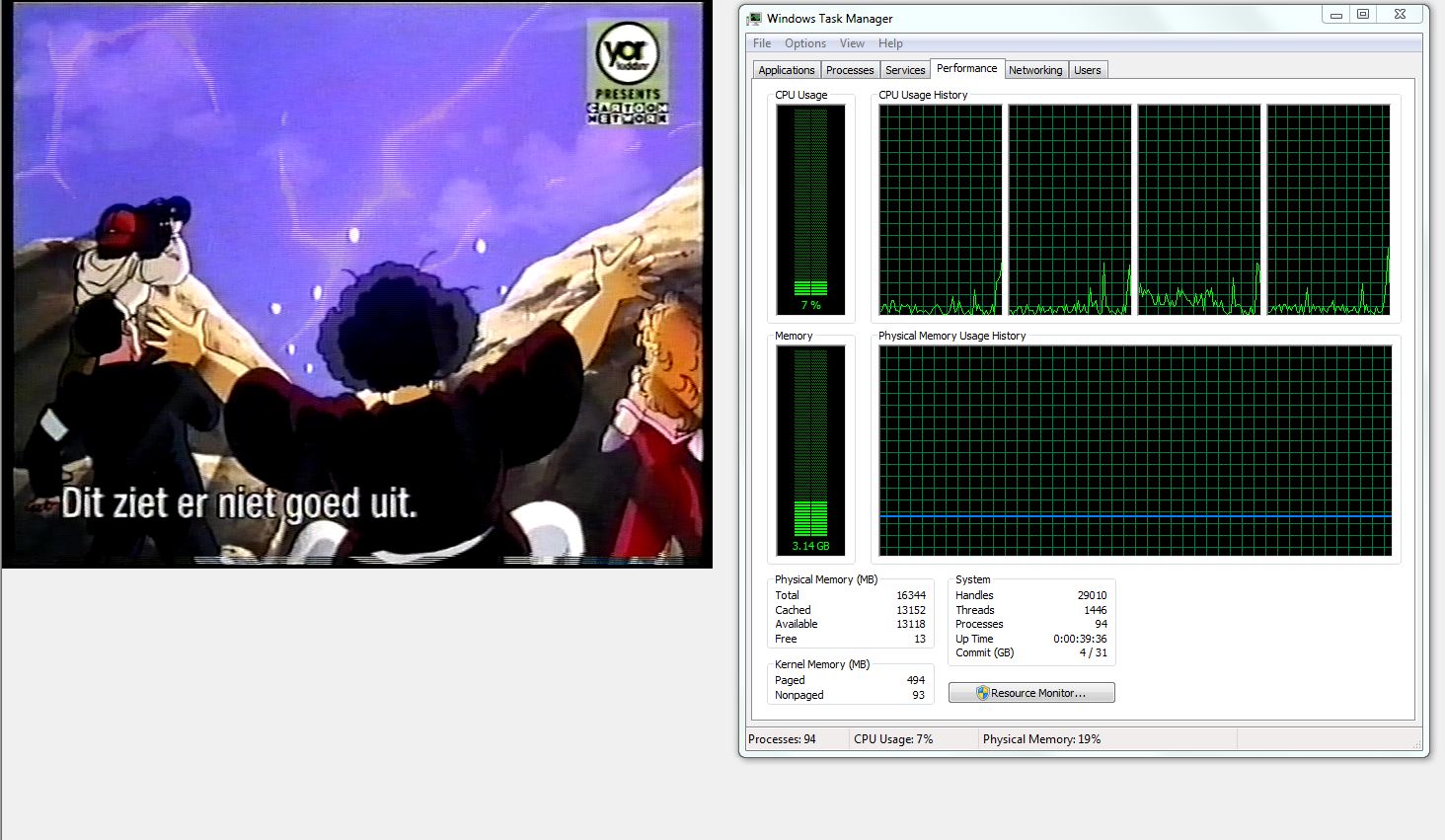Image resolution: width=1445 pixels, height=840 pixels.
Task: Open the View menu
Action: click(852, 43)
